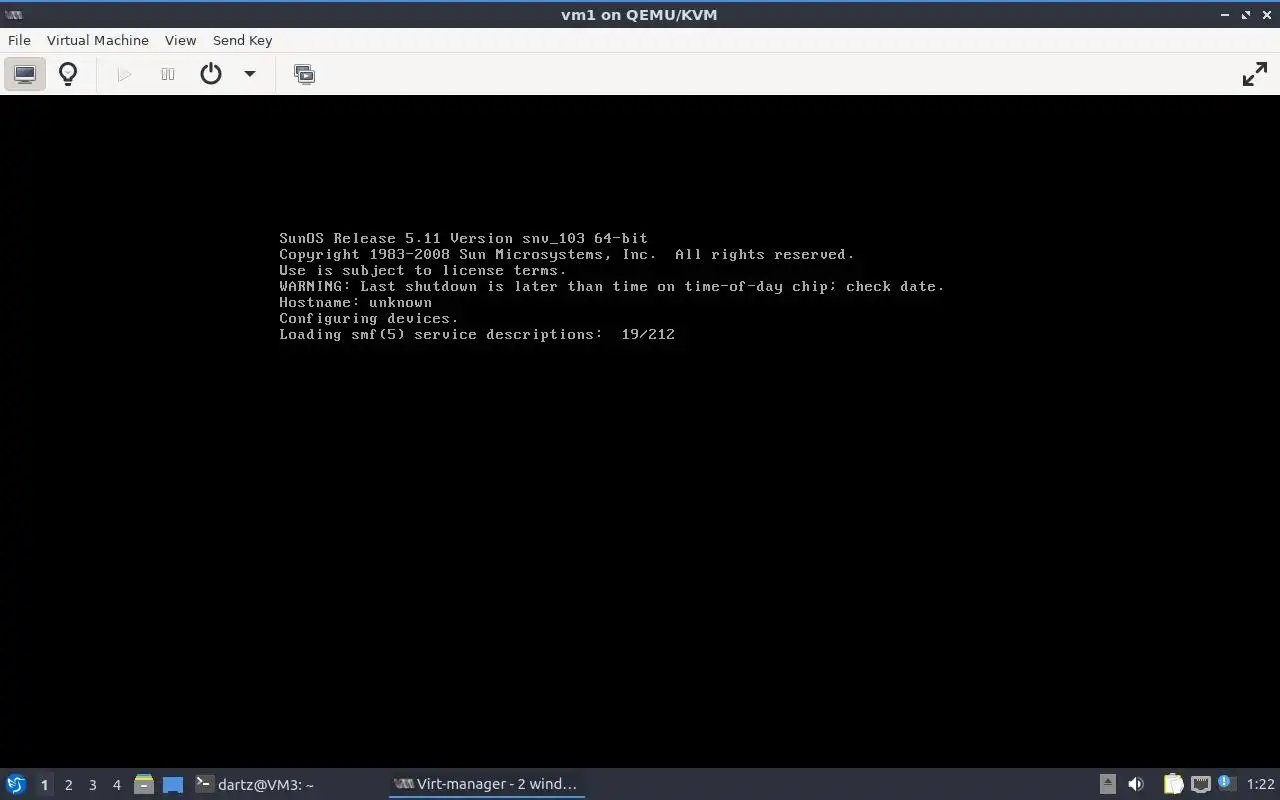Click the Run virtual machine play button
This screenshot has height=800, width=1280.
[124, 74]
